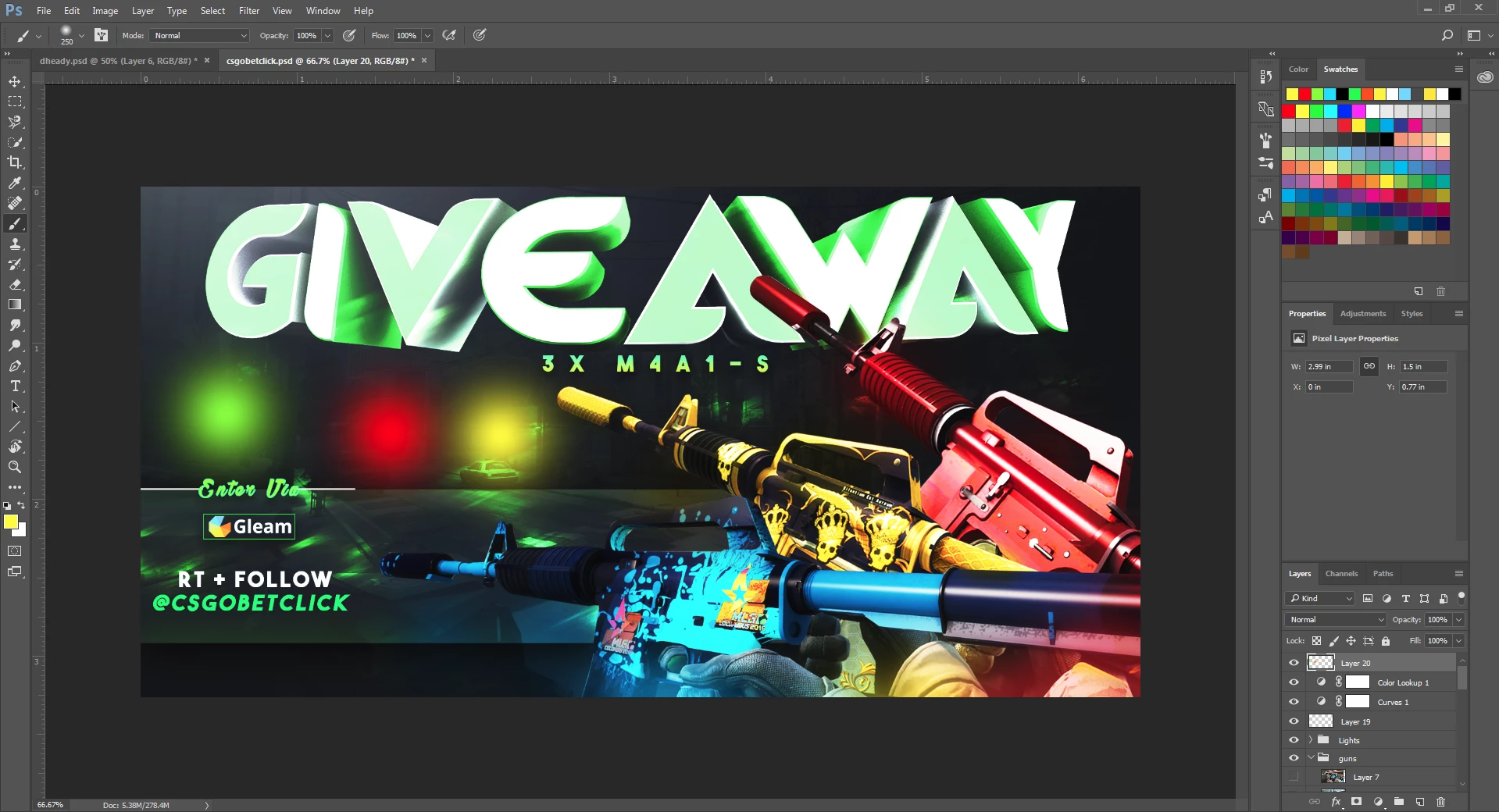Viewport: 1499px width, 812px height.
Task: Switch to the Color panel tab
Action: click(x=1298, y=69)
